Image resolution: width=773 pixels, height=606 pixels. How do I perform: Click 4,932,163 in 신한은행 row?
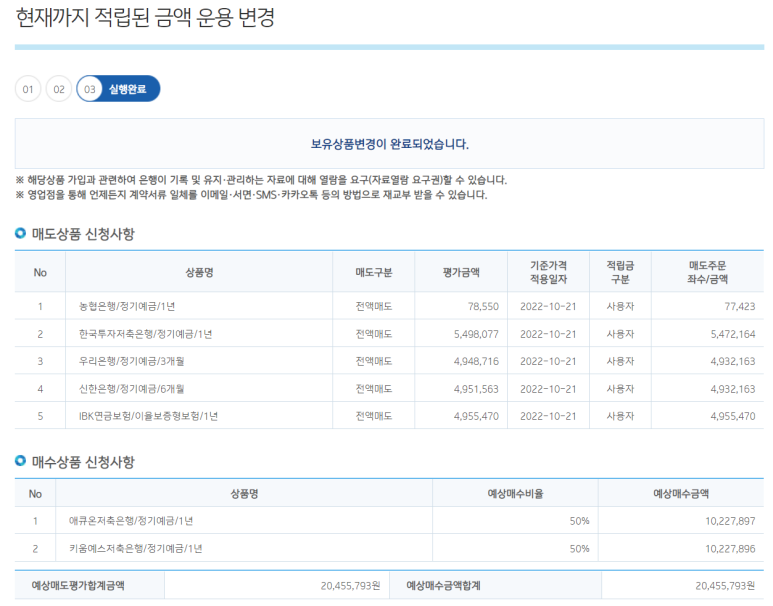coord(733,389)
